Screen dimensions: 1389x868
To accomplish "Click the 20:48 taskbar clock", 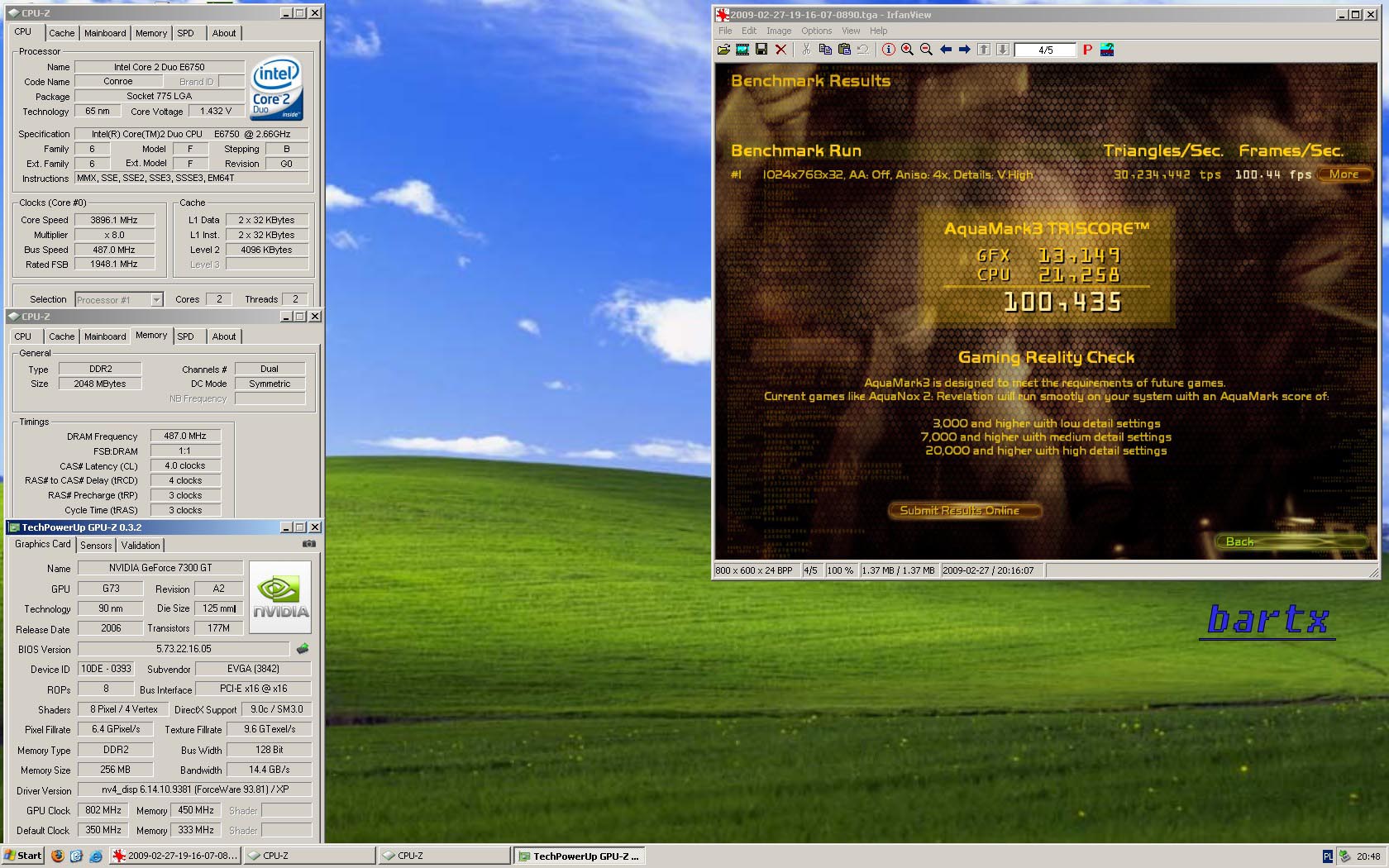I will pos(1368,856).
